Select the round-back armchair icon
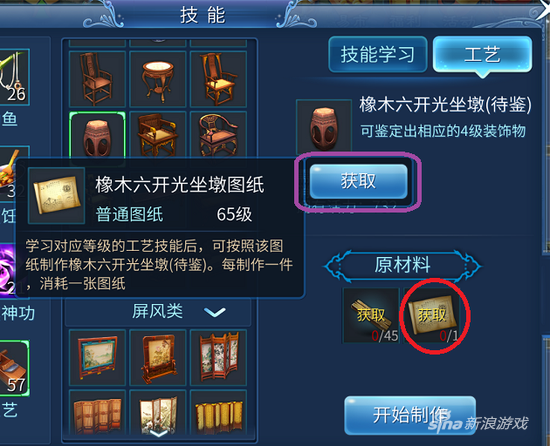The image size is (550, 446). 218,135
